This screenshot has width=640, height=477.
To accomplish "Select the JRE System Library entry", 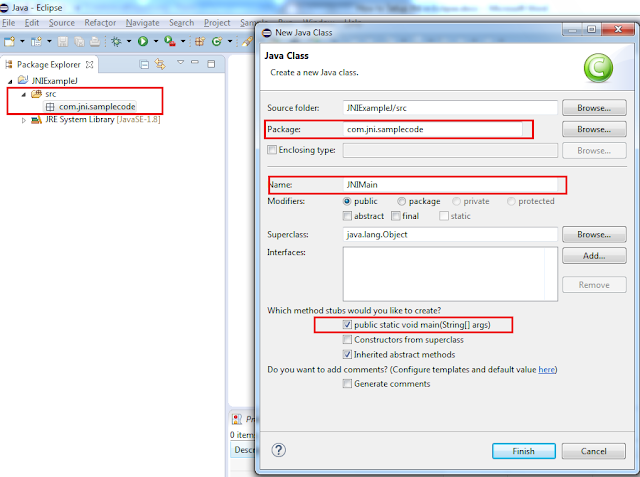I will coord(102,120).
